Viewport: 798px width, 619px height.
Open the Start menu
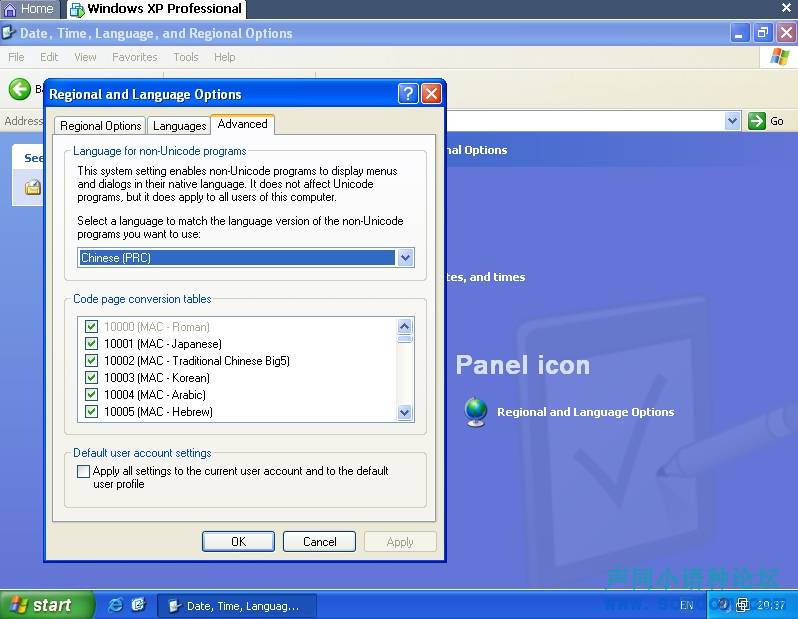[46, 605]
